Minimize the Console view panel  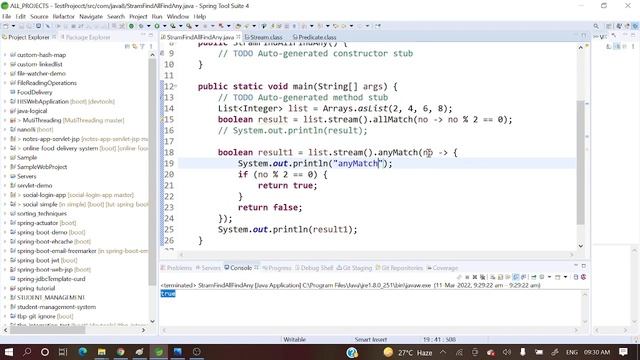[x=576, y=265]
